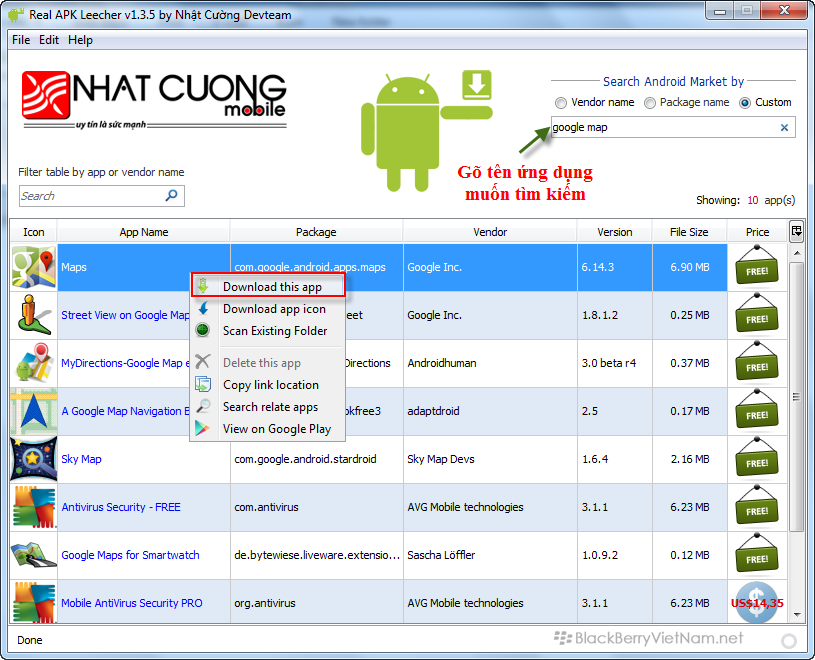
Task: Click the Street View pegman app icon
Action: tap(34, 315)
